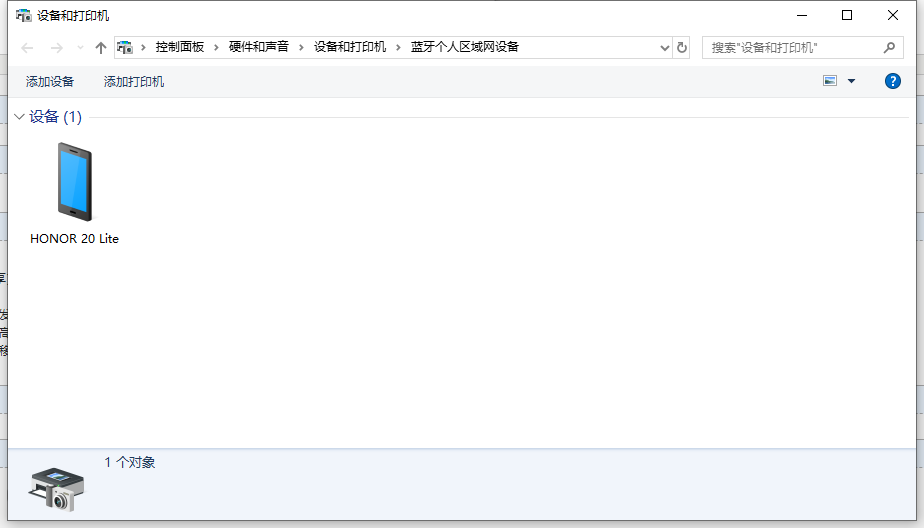Image resolution: width=924 pixels, height=528 pixels.
Task: Maximize the 设备和打印机 window
Action: [847, 15]
